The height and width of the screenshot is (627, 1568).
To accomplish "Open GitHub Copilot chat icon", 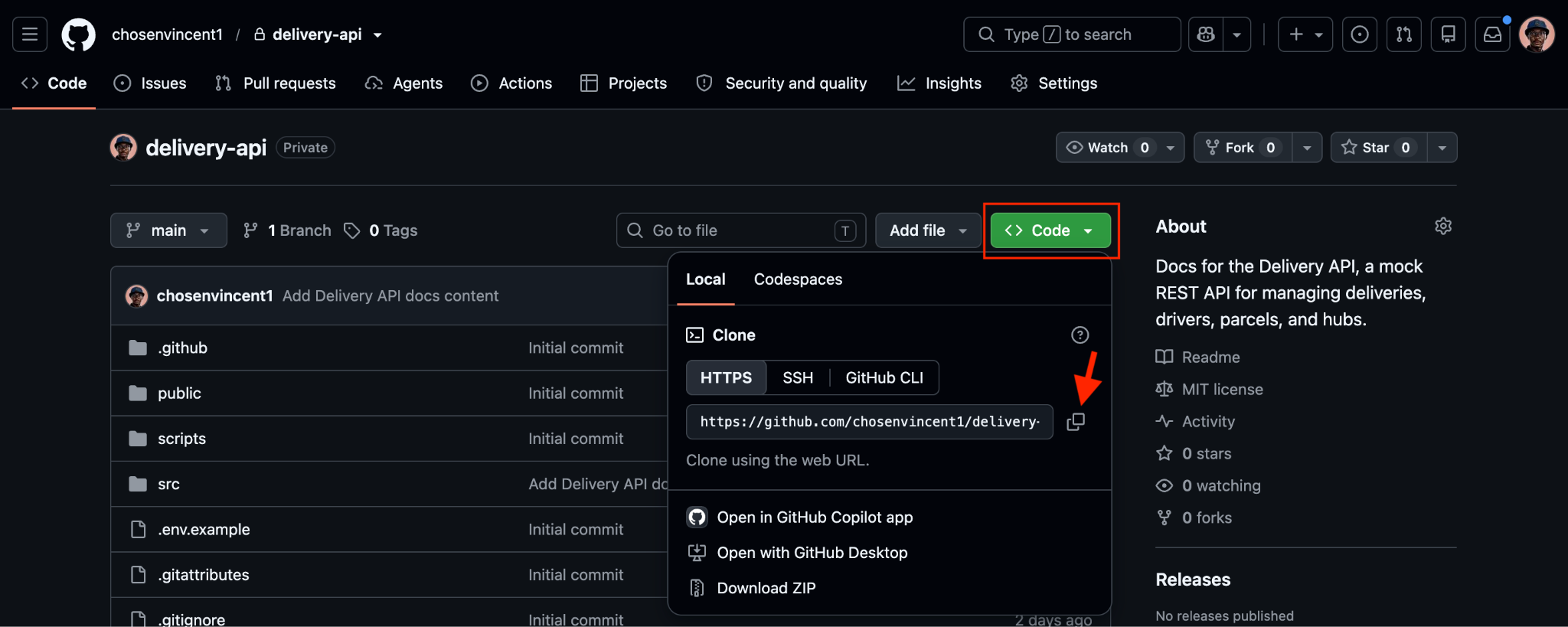I will (x=1206, y=34).
